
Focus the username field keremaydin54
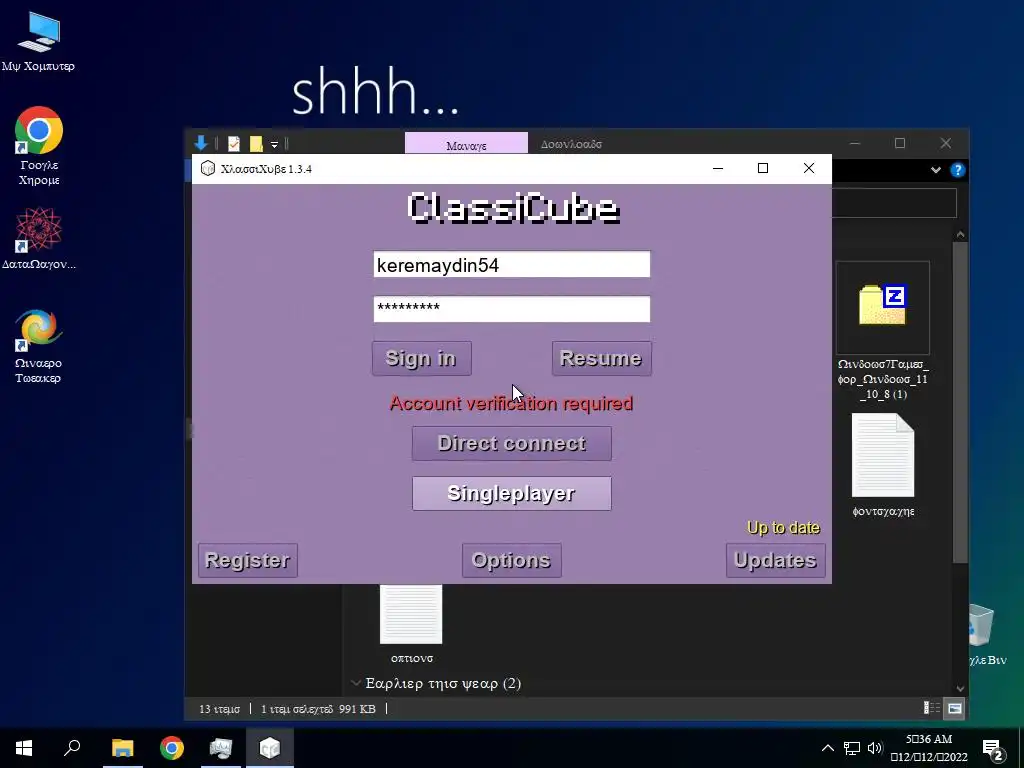(x=511, y=264)
